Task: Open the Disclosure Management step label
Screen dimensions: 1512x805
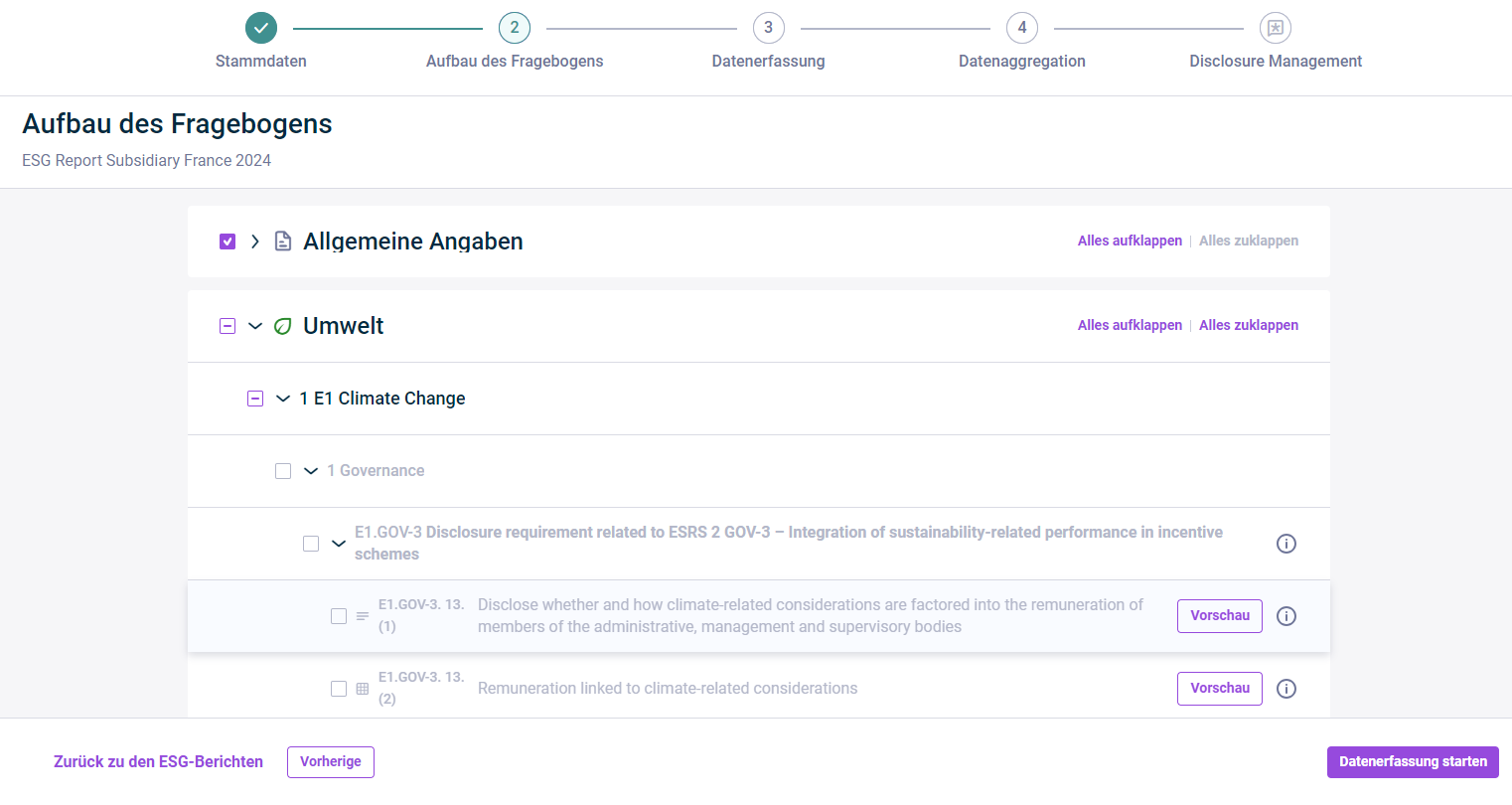Action: point(1276,62)
